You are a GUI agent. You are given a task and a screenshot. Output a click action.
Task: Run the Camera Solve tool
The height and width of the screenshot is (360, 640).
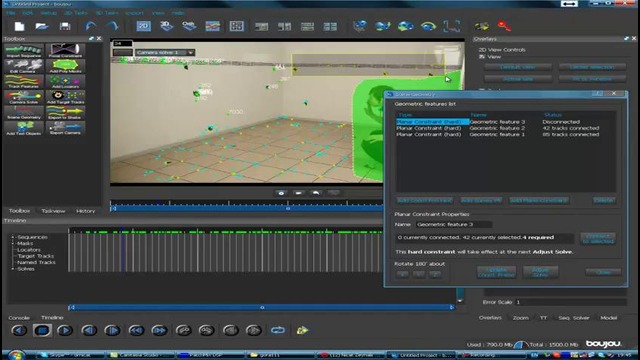(x=24, y=97)
